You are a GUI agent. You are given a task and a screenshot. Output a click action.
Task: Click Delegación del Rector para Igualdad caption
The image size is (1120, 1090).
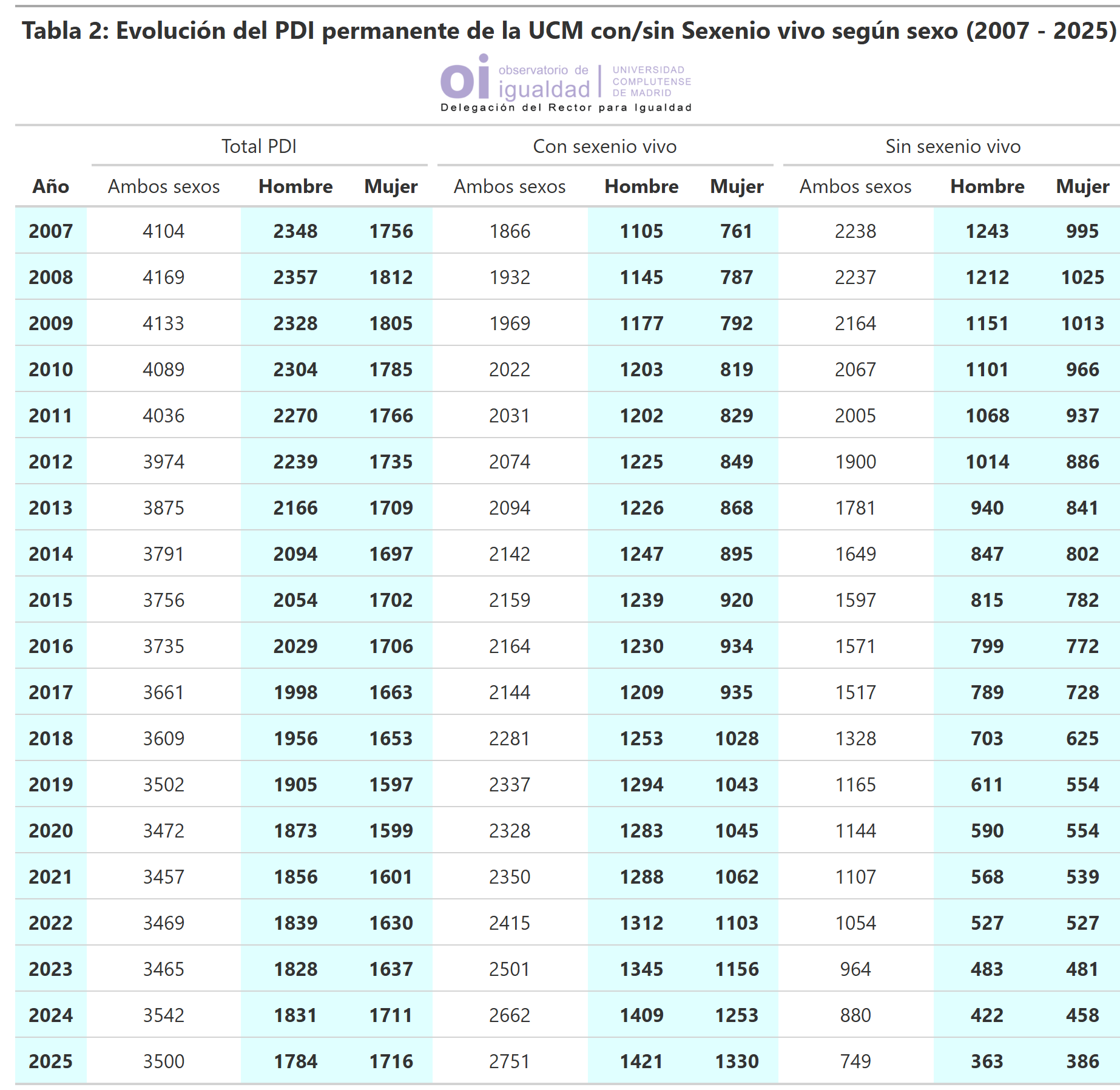[565, 107]
